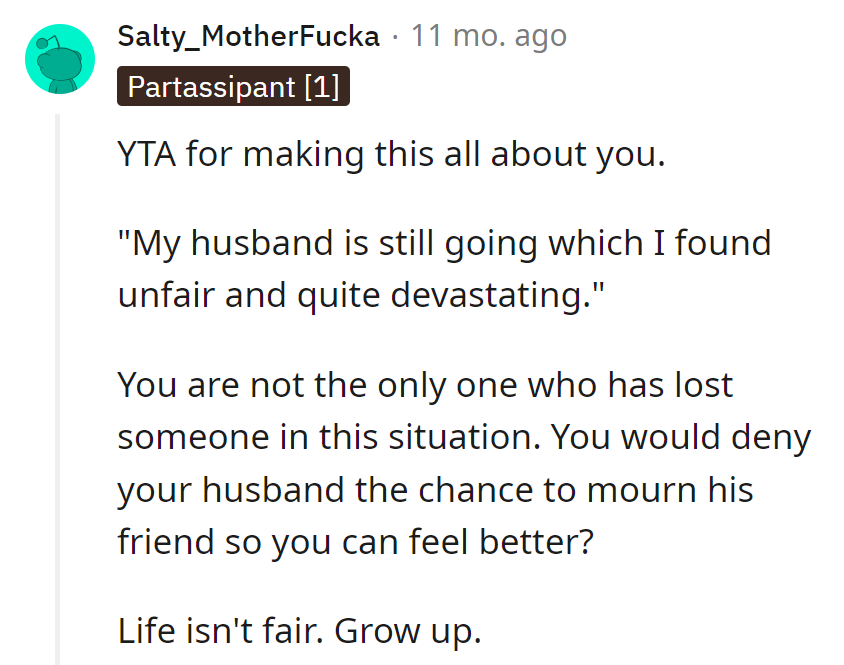Click the 'Life isn't fair.' sentence
This screenshot has width=844, height=665.
220,632
